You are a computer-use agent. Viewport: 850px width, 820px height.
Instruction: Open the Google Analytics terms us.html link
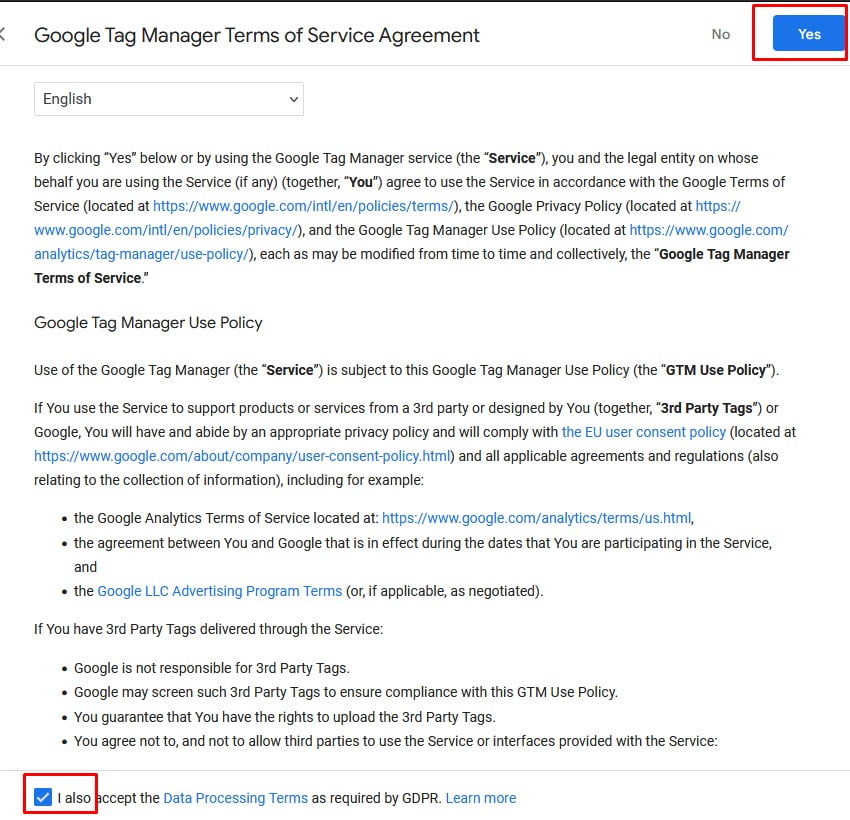(x=536, y=518)
